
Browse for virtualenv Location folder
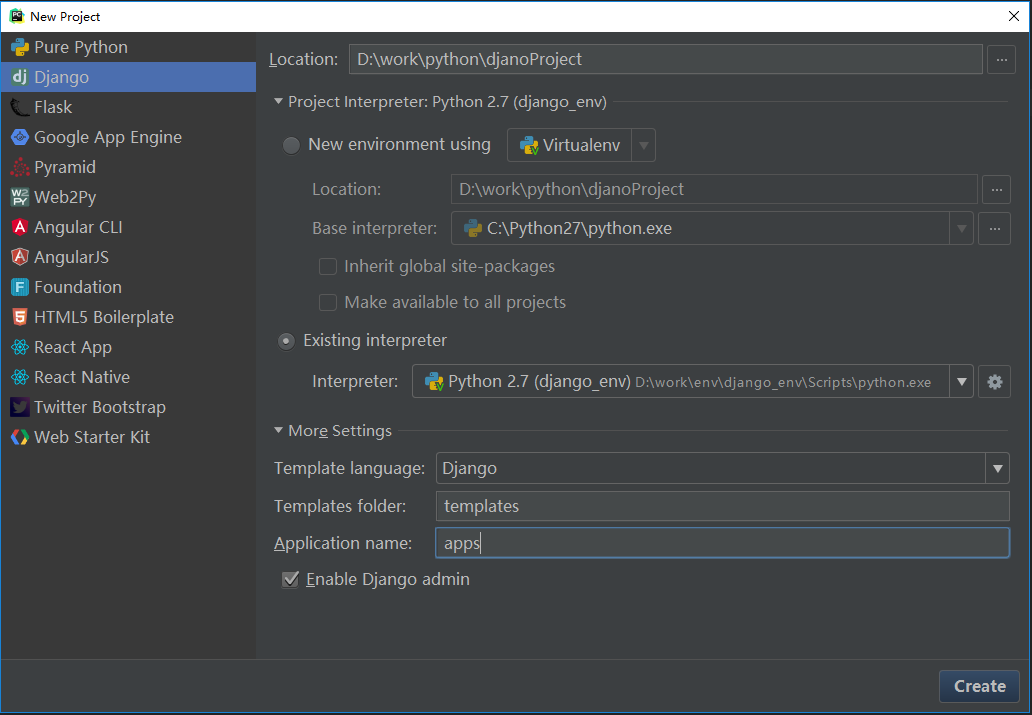[x=996, y=190]
